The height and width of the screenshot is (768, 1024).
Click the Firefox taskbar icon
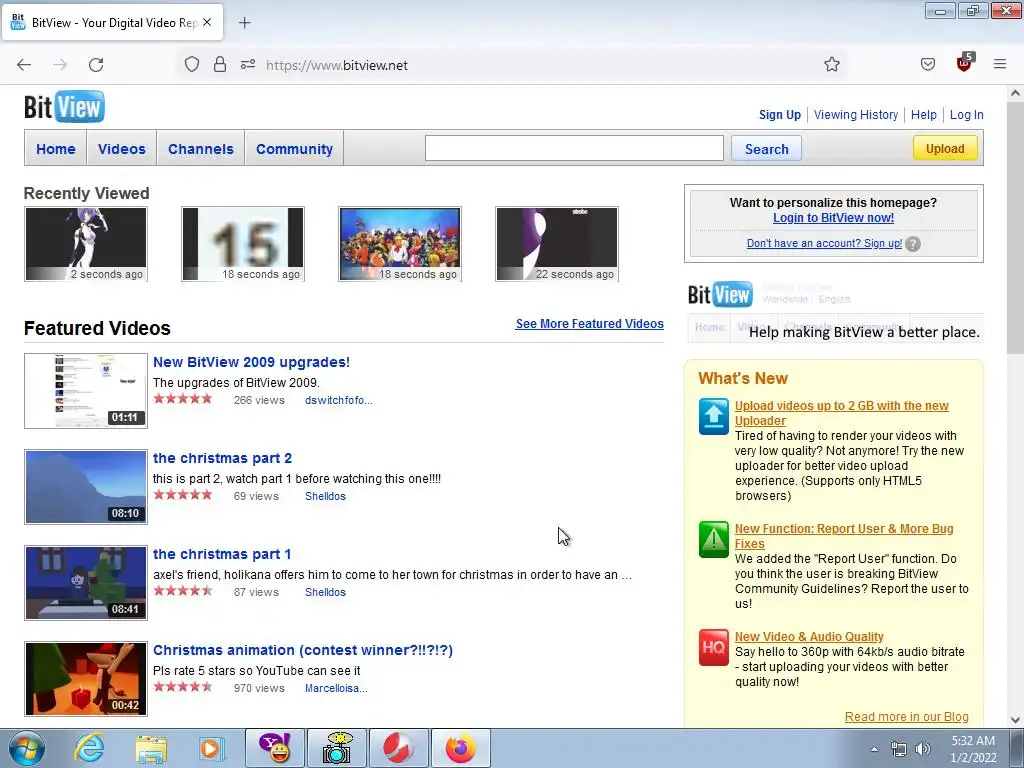coord(461,748)
